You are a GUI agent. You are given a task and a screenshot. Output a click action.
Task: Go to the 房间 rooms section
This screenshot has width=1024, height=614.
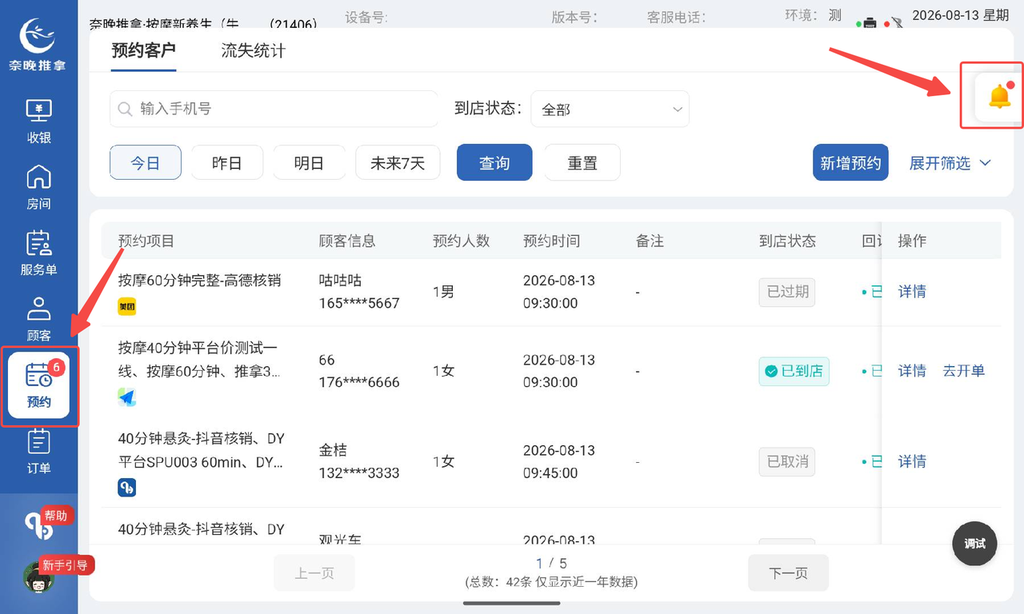(x=39, y=187)
